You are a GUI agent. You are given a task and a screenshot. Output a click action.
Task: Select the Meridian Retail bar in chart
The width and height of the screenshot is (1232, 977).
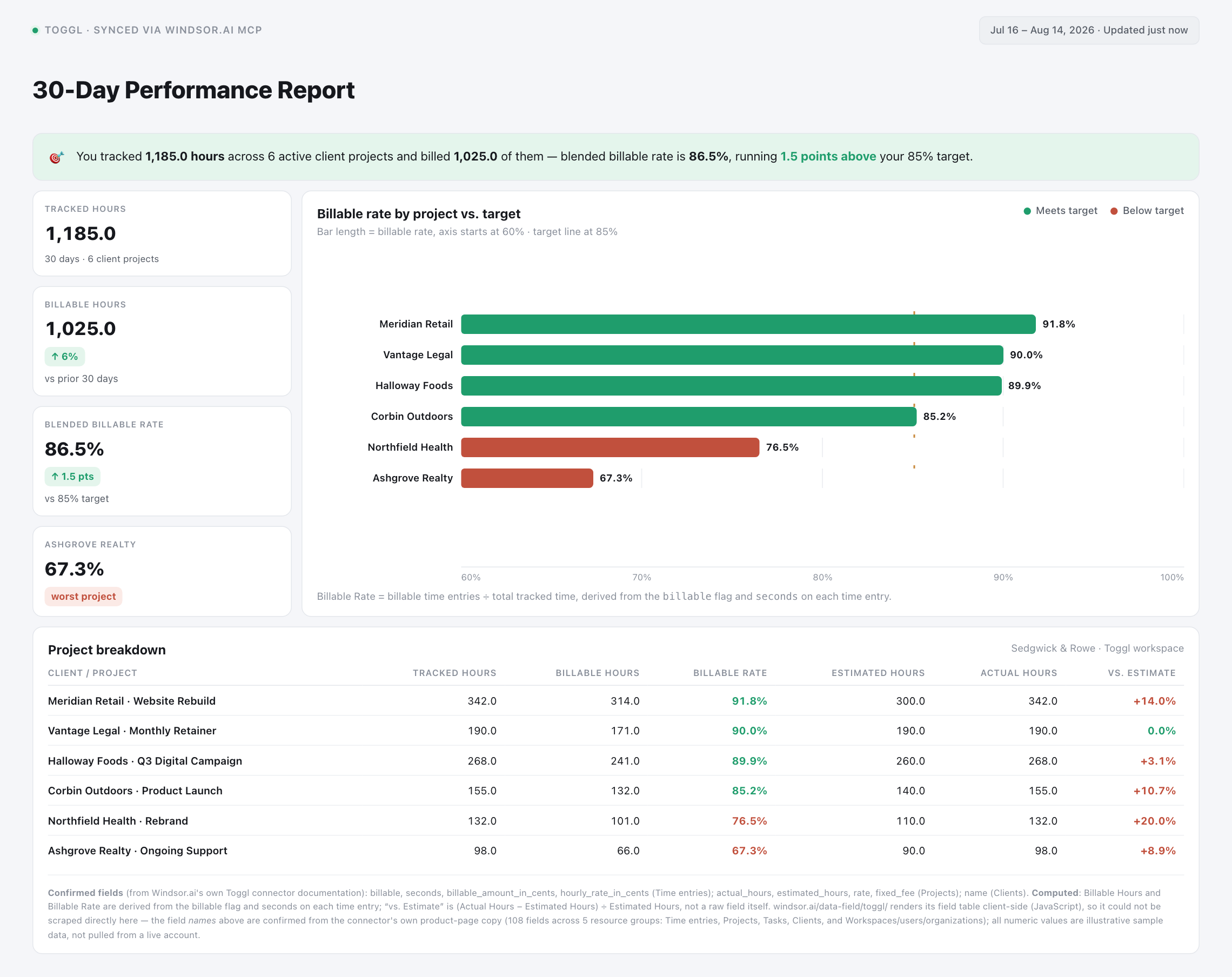click(748, 324)
